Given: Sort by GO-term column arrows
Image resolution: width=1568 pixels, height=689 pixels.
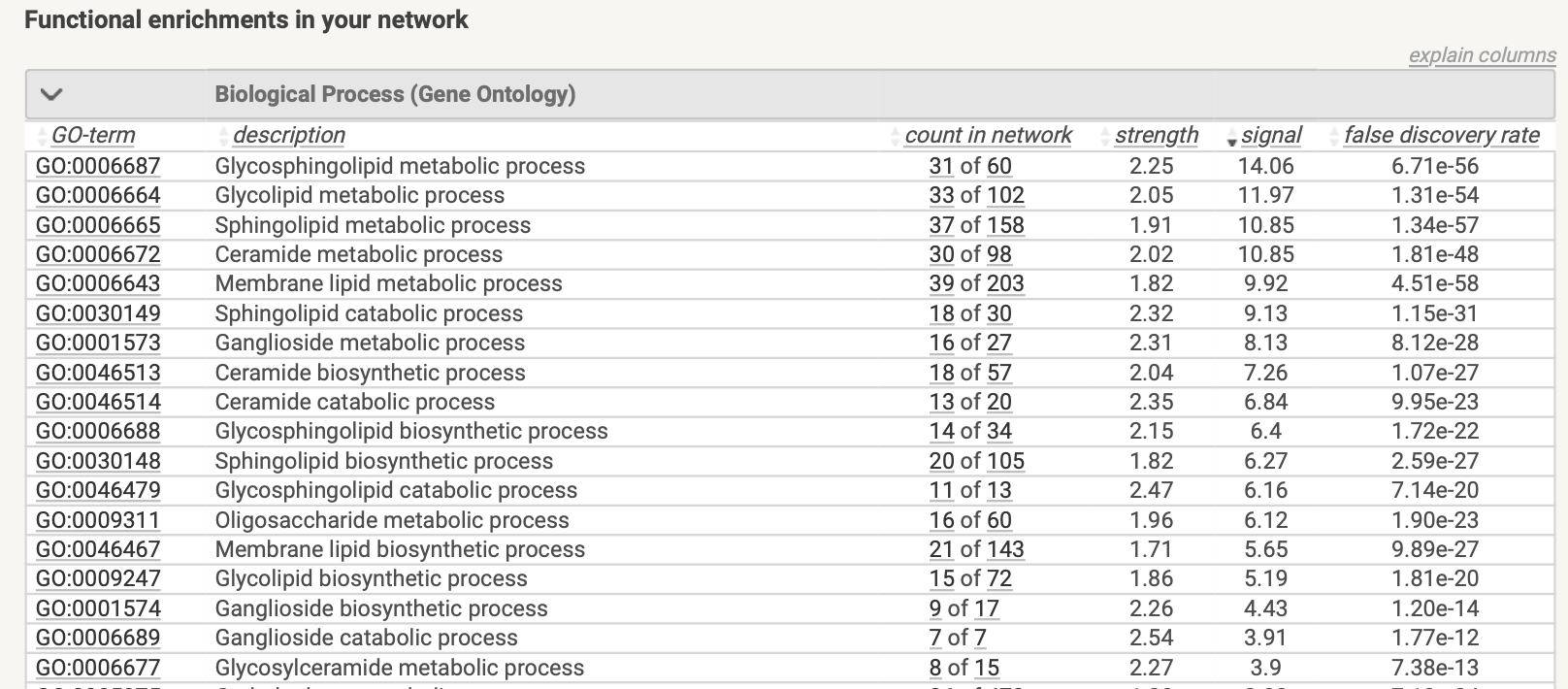Looking at the screenshot, I should click(42, 136).
